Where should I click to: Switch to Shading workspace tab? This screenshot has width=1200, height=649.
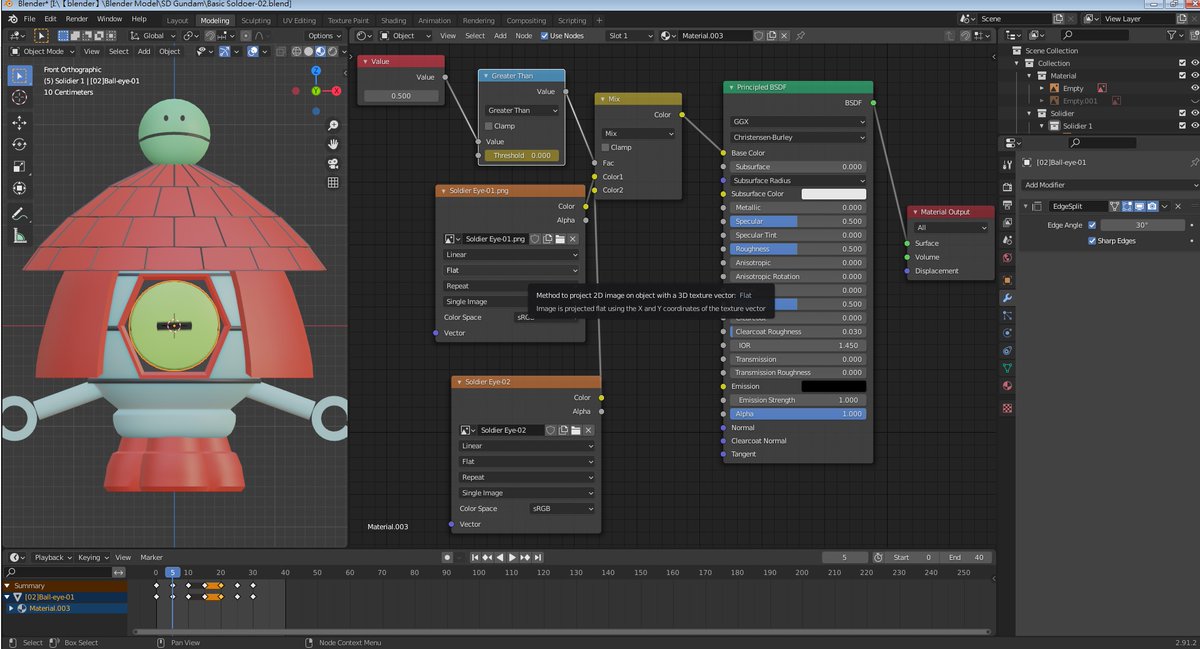(393, 20)
